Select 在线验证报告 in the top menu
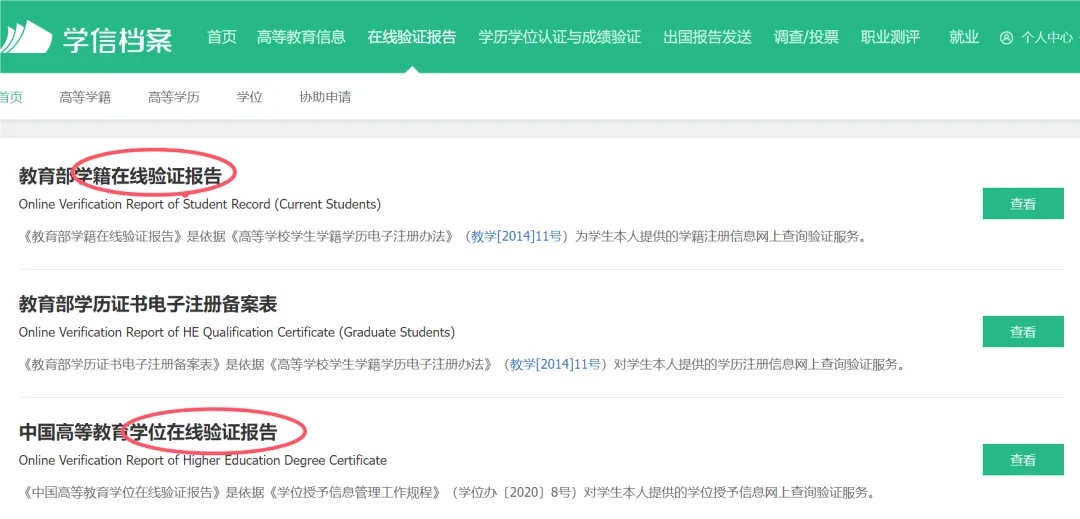Screen dimensions: 1080x519 click(x=412, y=37)
